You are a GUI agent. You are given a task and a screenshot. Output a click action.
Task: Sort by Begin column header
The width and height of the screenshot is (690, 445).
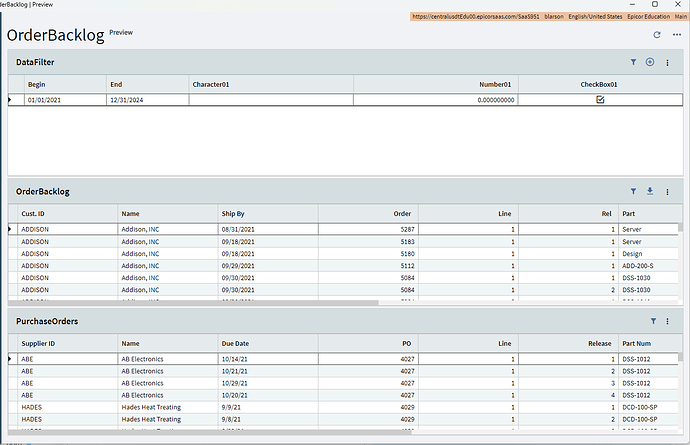(x=65, y=85)
